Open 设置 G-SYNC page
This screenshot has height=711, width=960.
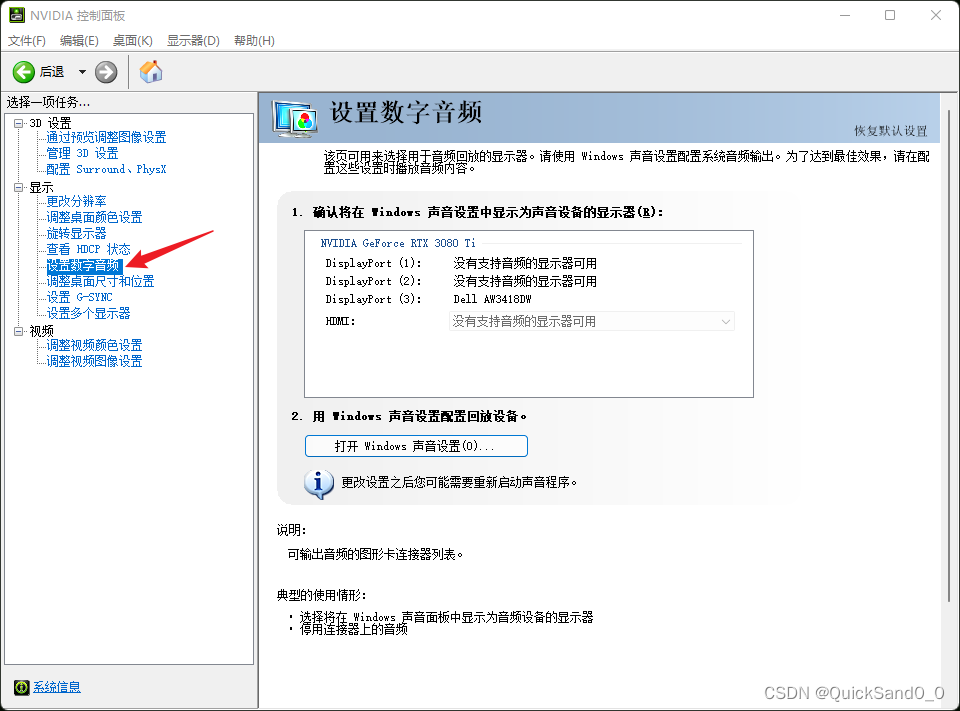[80, 297]
